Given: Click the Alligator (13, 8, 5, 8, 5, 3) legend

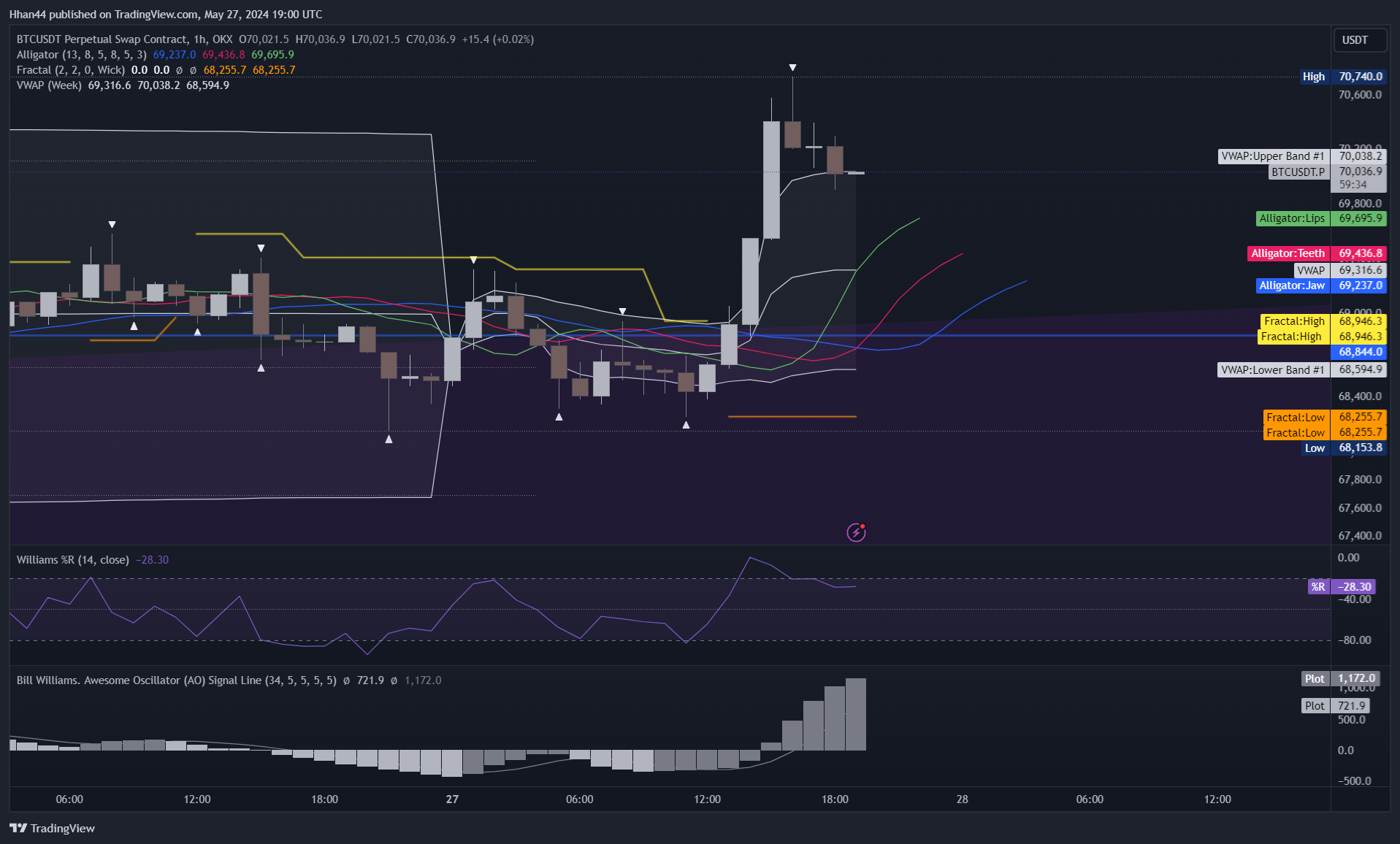Looking at the screenshot, I should (81, 55).
